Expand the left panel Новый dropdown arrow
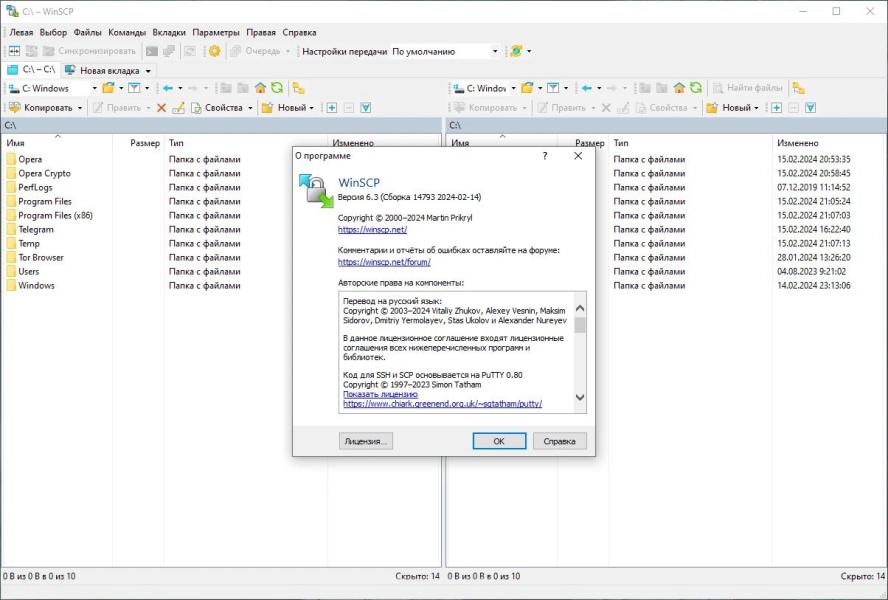 point(311,108)
